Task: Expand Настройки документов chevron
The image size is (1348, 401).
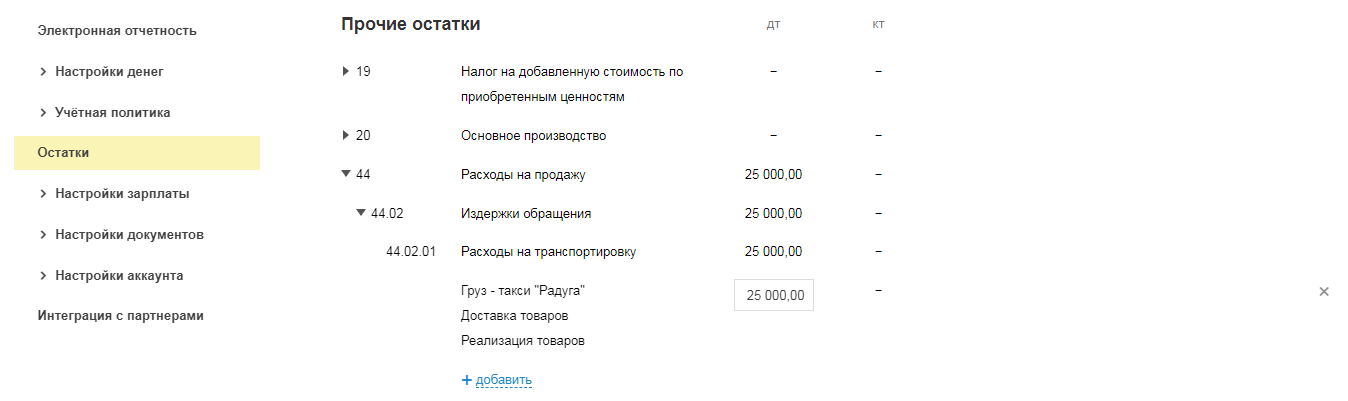Action: coord(43,235)
